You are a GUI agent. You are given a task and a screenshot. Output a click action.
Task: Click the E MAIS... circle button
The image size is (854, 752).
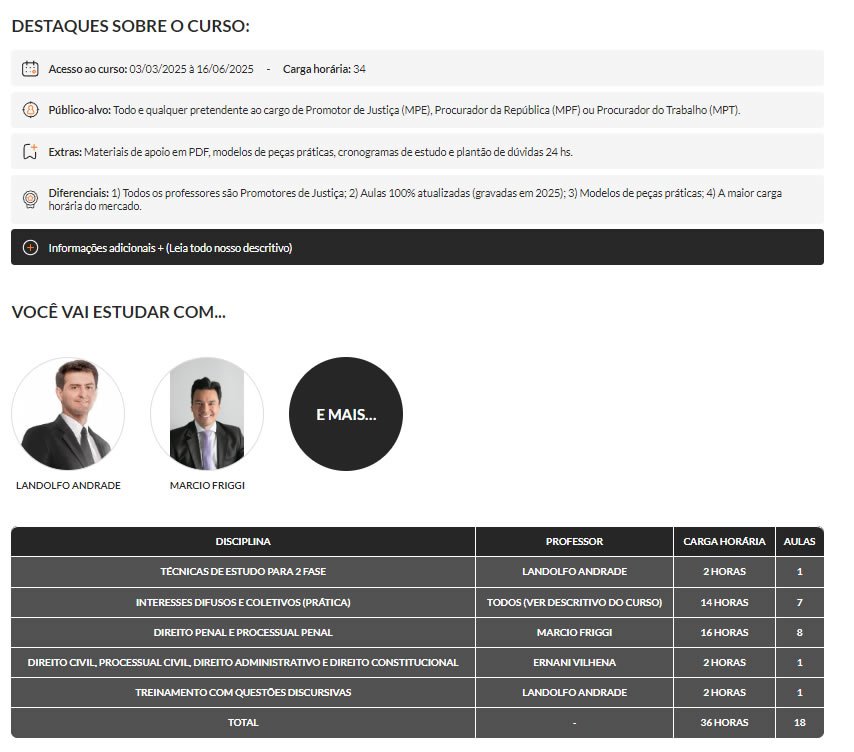pos(346,414)
